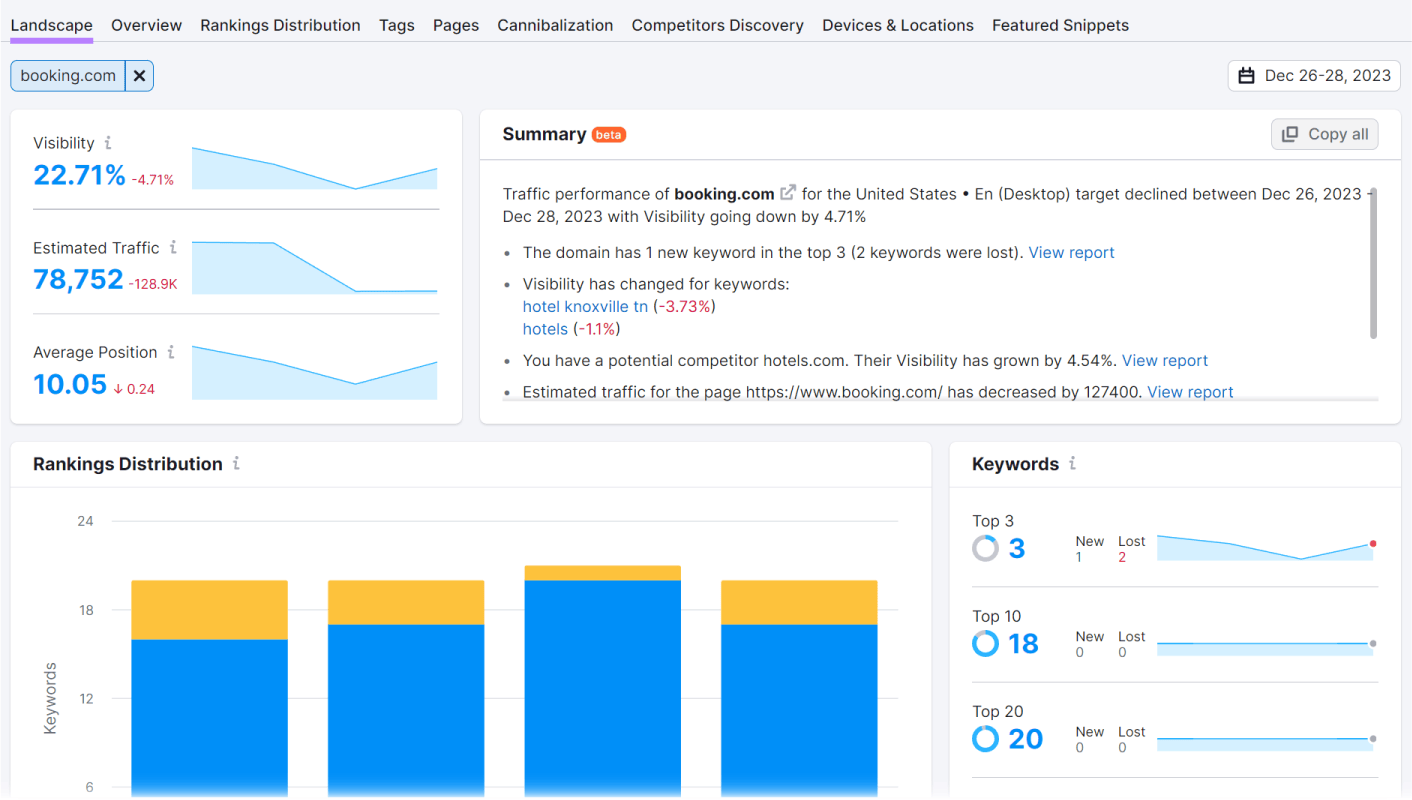
Task: Click the info icon next to Keywords
Action: pyautogui.click(x=1072, y=463)
